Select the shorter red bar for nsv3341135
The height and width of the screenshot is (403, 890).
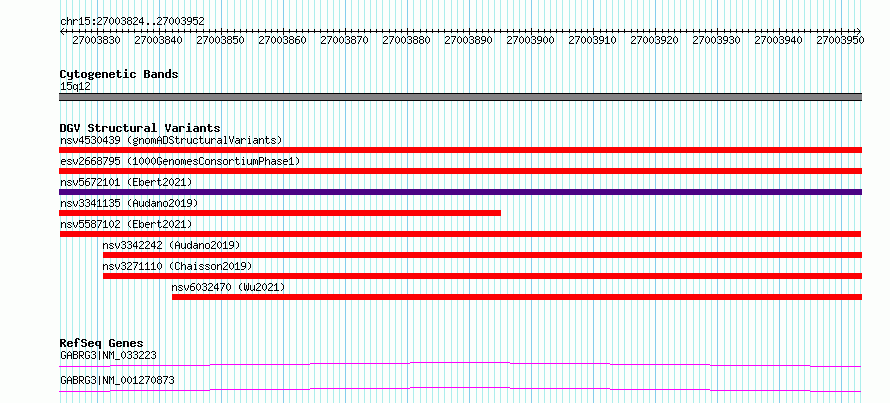click(280, 213)
